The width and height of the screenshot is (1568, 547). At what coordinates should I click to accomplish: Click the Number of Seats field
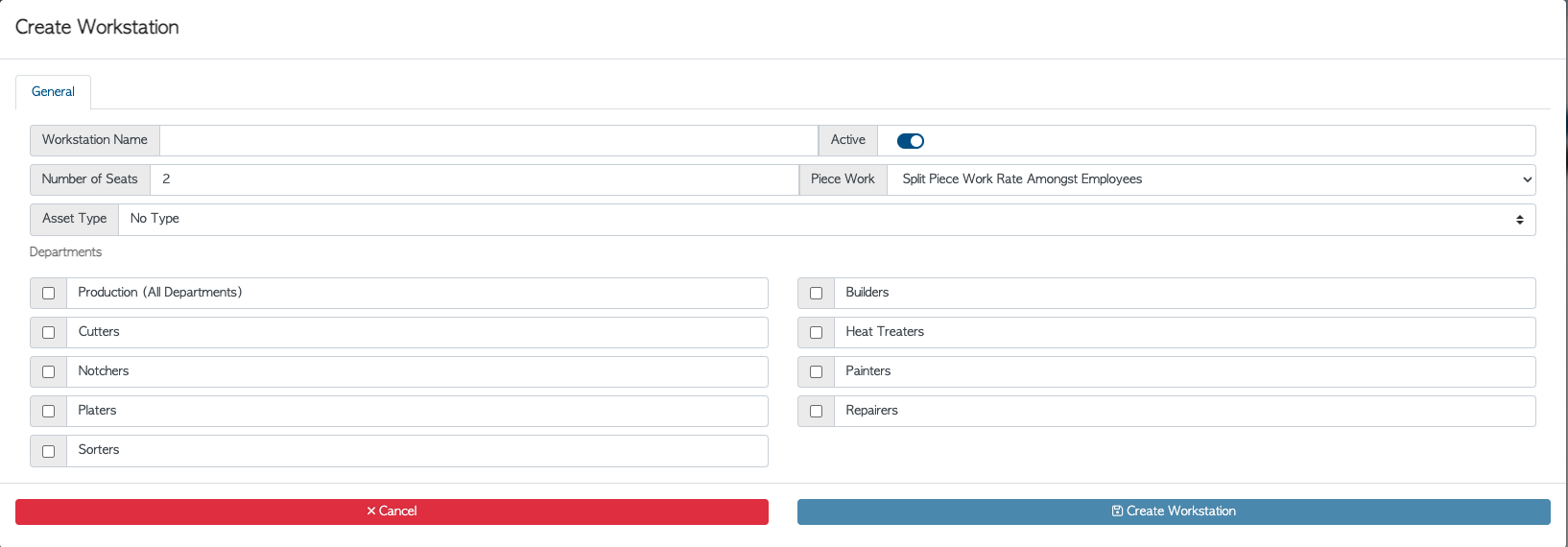pos(474,179)
